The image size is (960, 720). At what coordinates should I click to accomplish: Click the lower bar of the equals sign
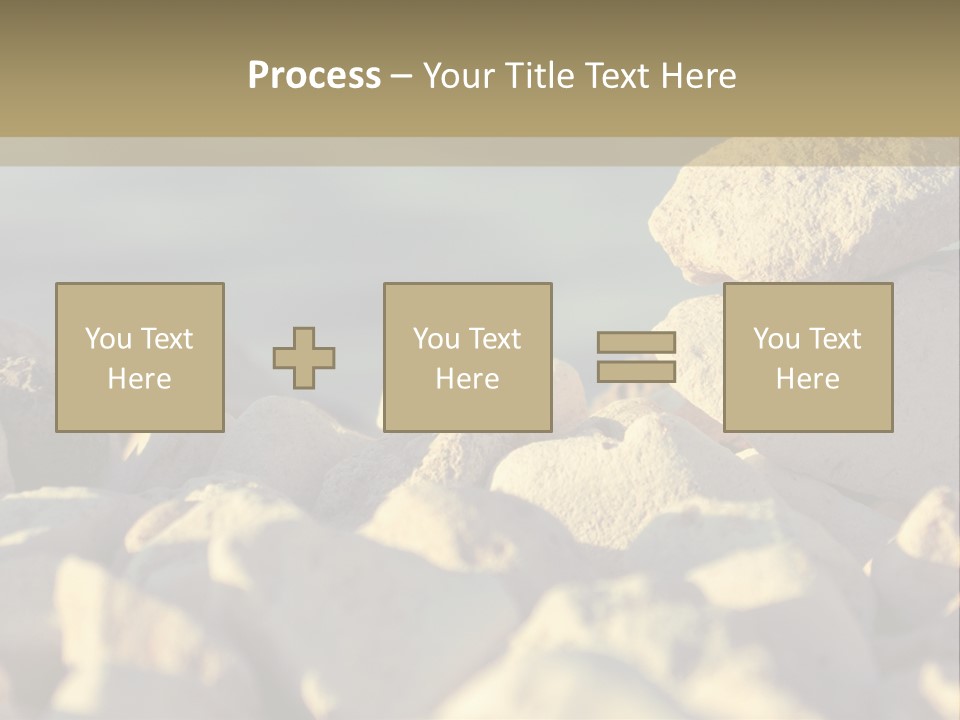(x=636, y=372)
